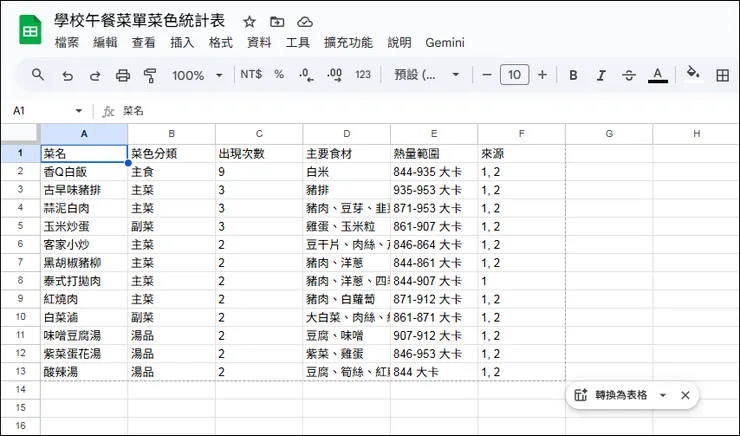Select column C header

pos(259,134)
